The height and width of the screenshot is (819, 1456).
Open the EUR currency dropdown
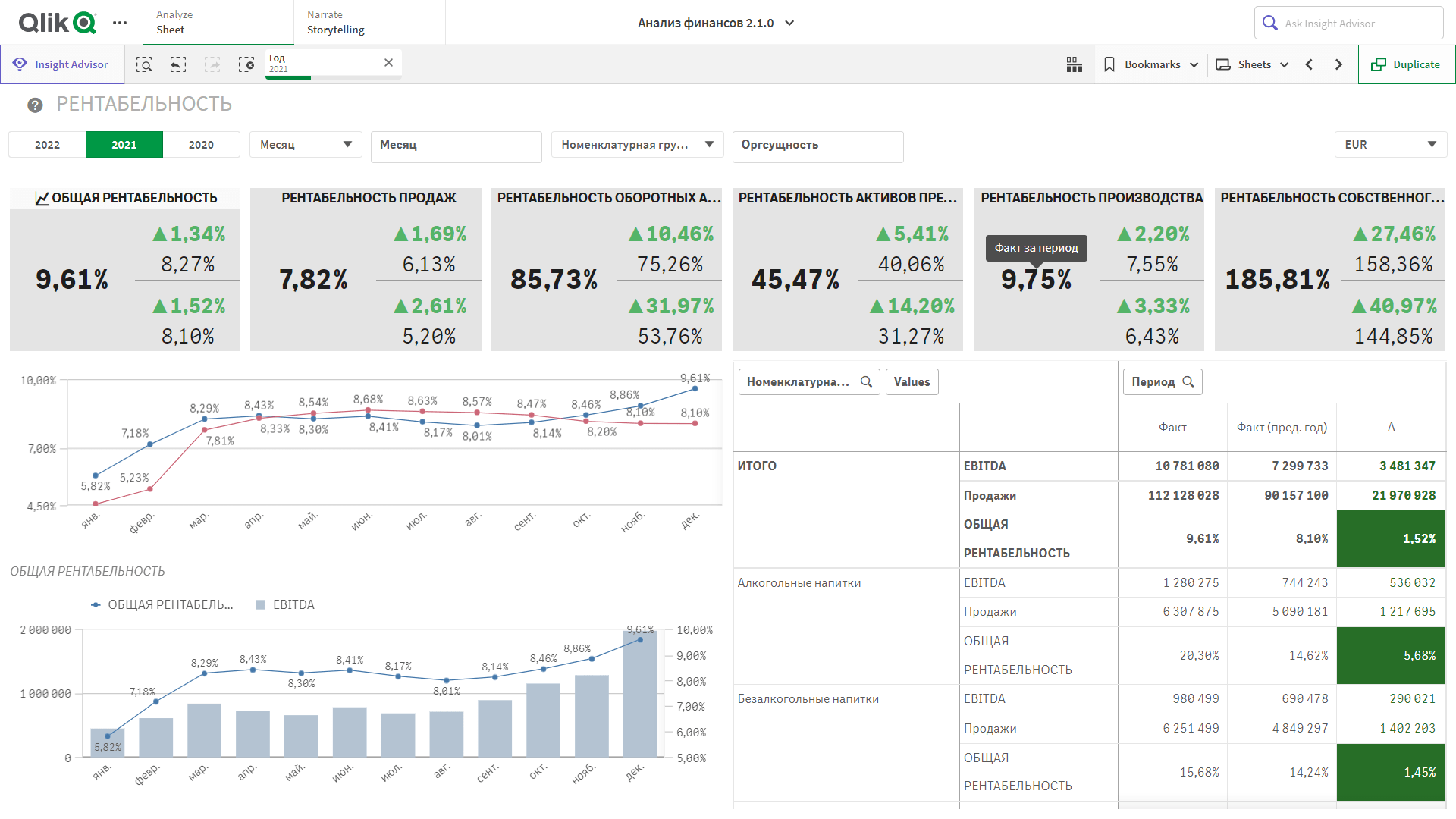click(1390, 145)
